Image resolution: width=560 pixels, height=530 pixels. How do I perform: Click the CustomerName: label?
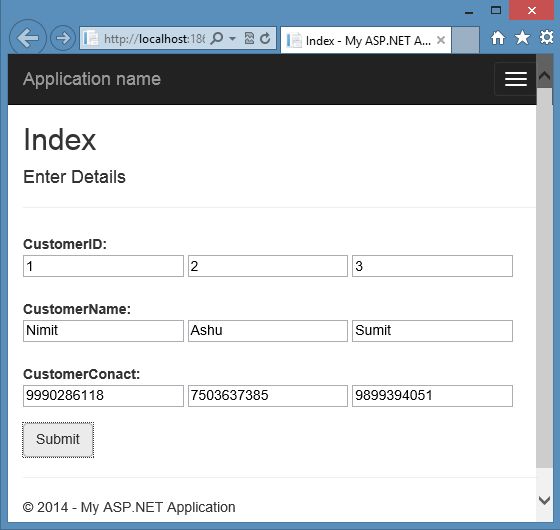[x=77, y=309]
